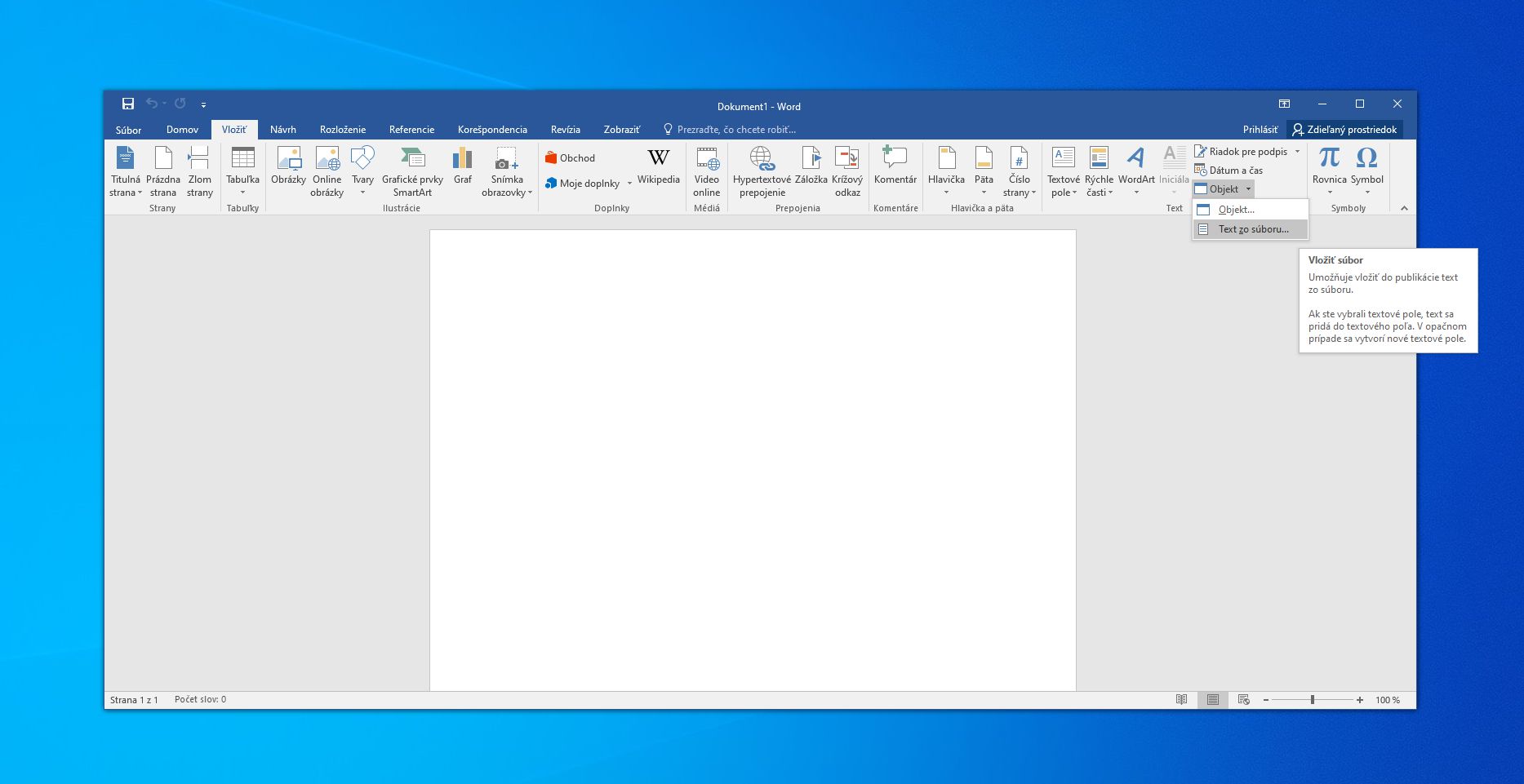Choose Objekt... from the dropdown menu

(1250, 210)
